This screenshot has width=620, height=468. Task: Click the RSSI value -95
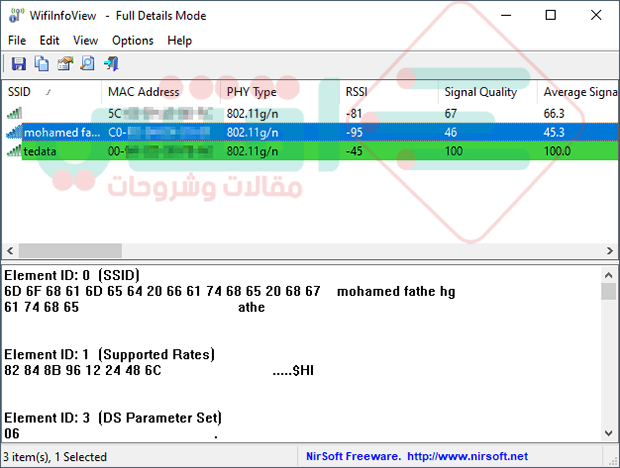[354, 132]
